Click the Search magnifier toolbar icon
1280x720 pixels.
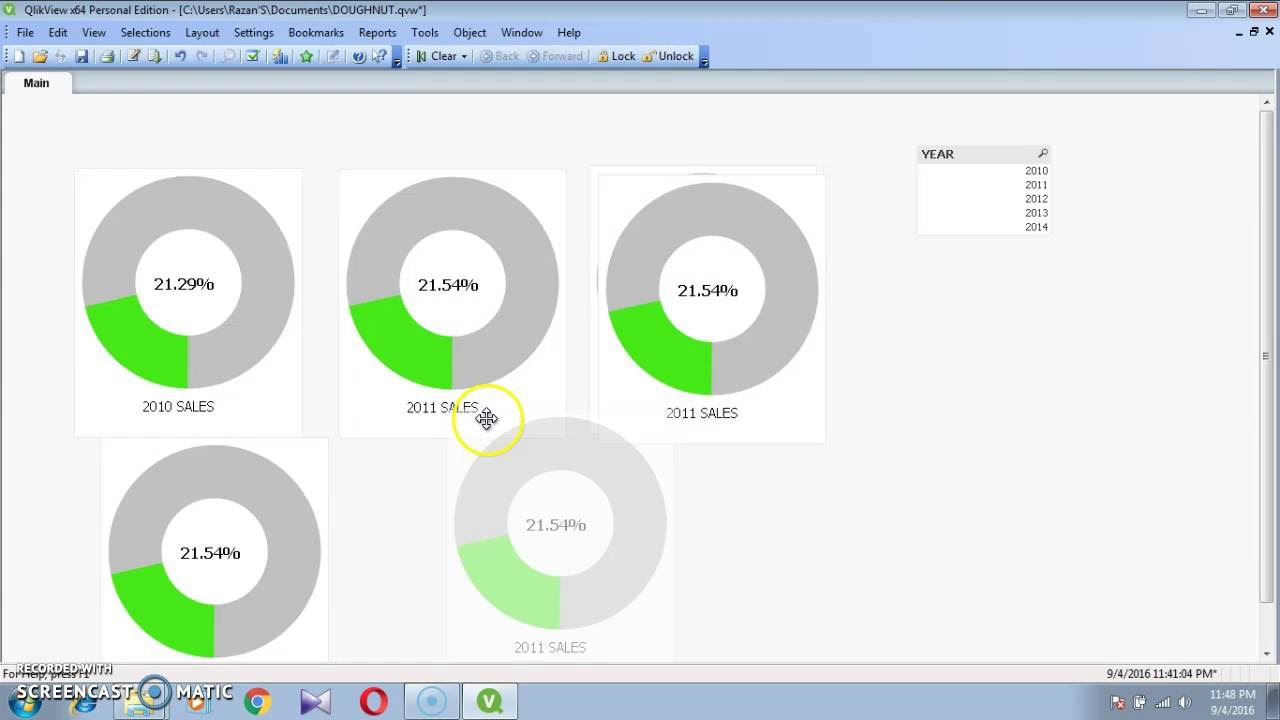(229, 57)
